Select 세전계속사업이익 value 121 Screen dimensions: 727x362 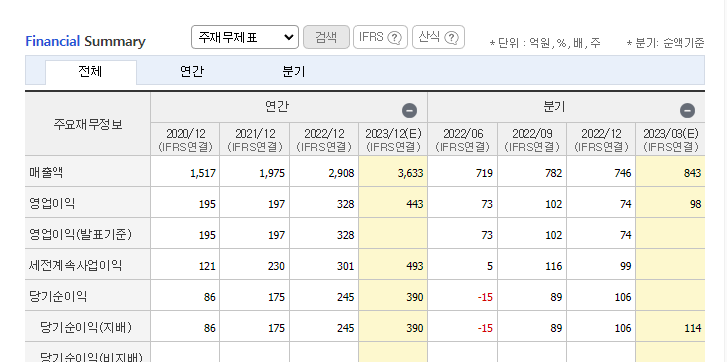[x=207, y=267]
